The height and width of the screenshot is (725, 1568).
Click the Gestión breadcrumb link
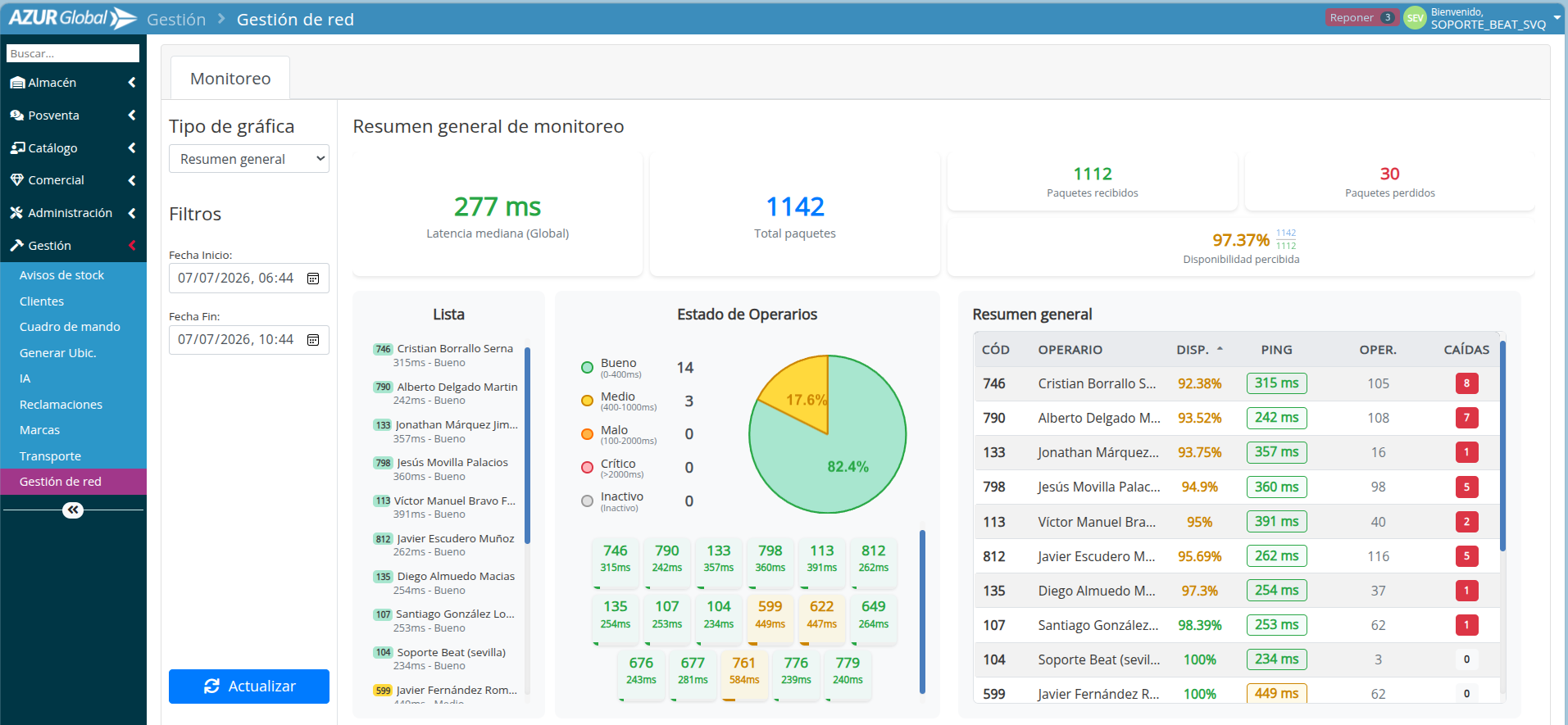pos(176,20)
